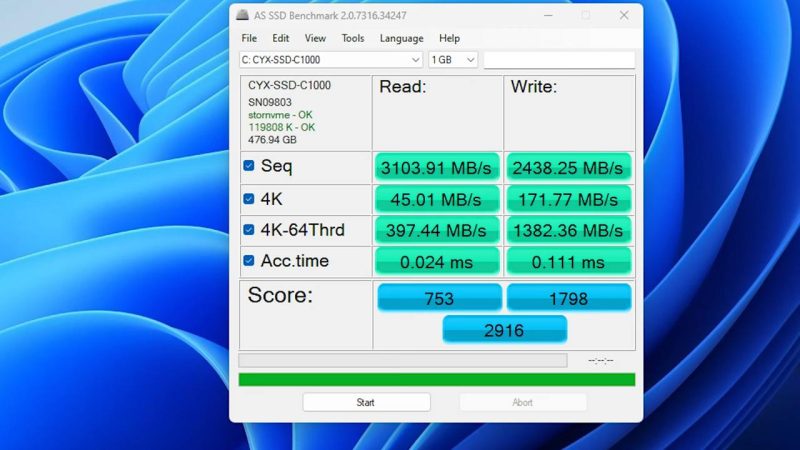Disable the 4K-64Thrd test checkbox

[x=249, y=230]
